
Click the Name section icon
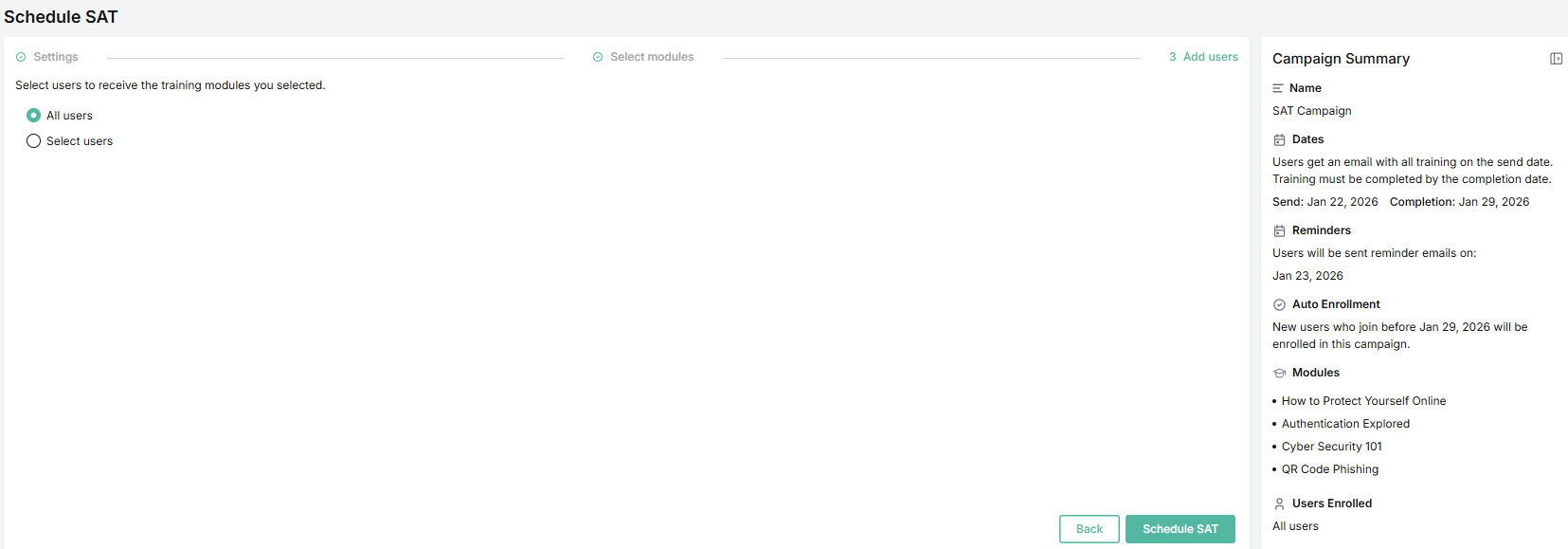1278,88
